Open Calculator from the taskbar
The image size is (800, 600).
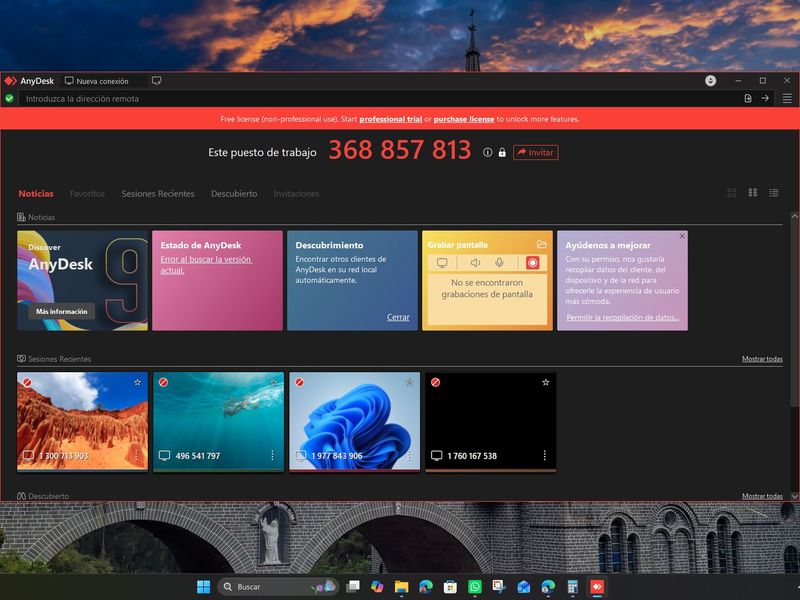[x=572, y=587]
